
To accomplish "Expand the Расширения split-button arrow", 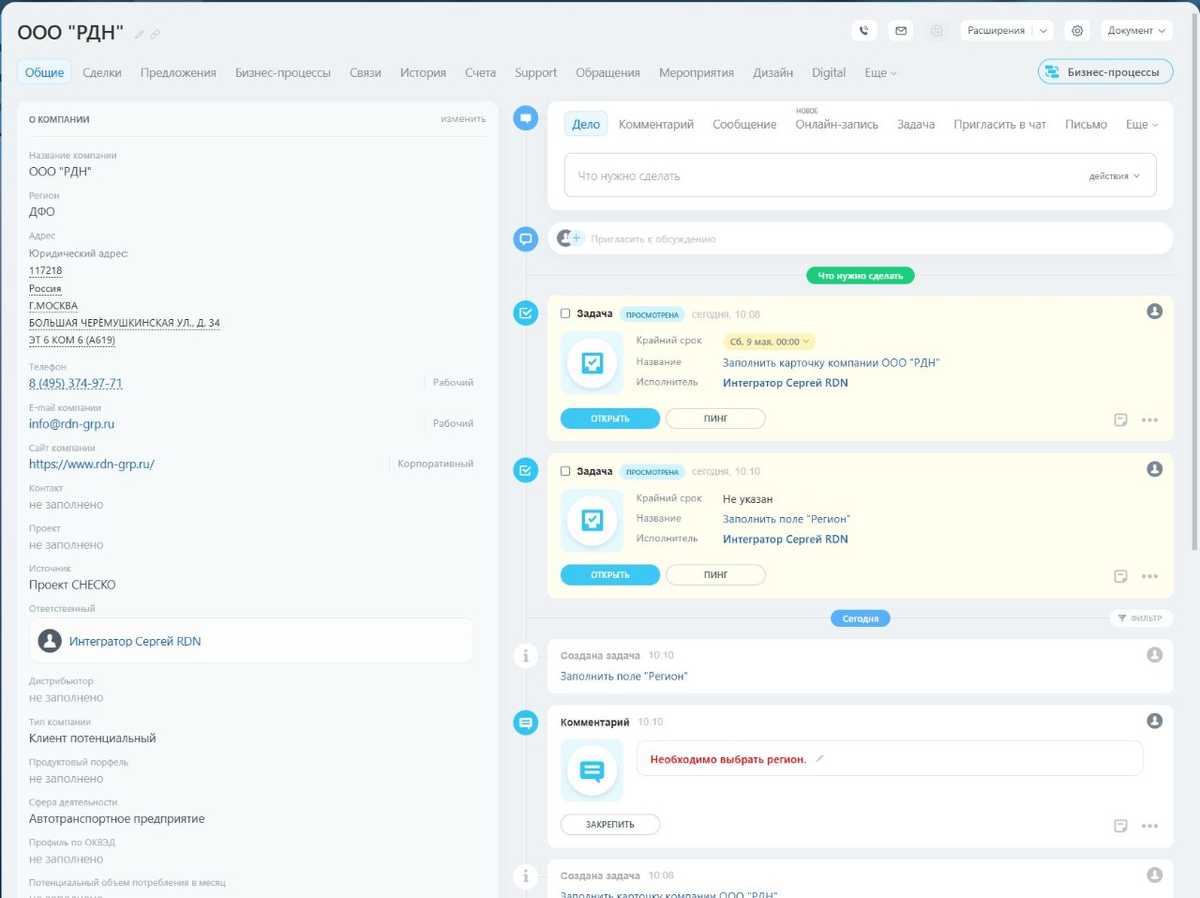I will [x=1043, y=31].
